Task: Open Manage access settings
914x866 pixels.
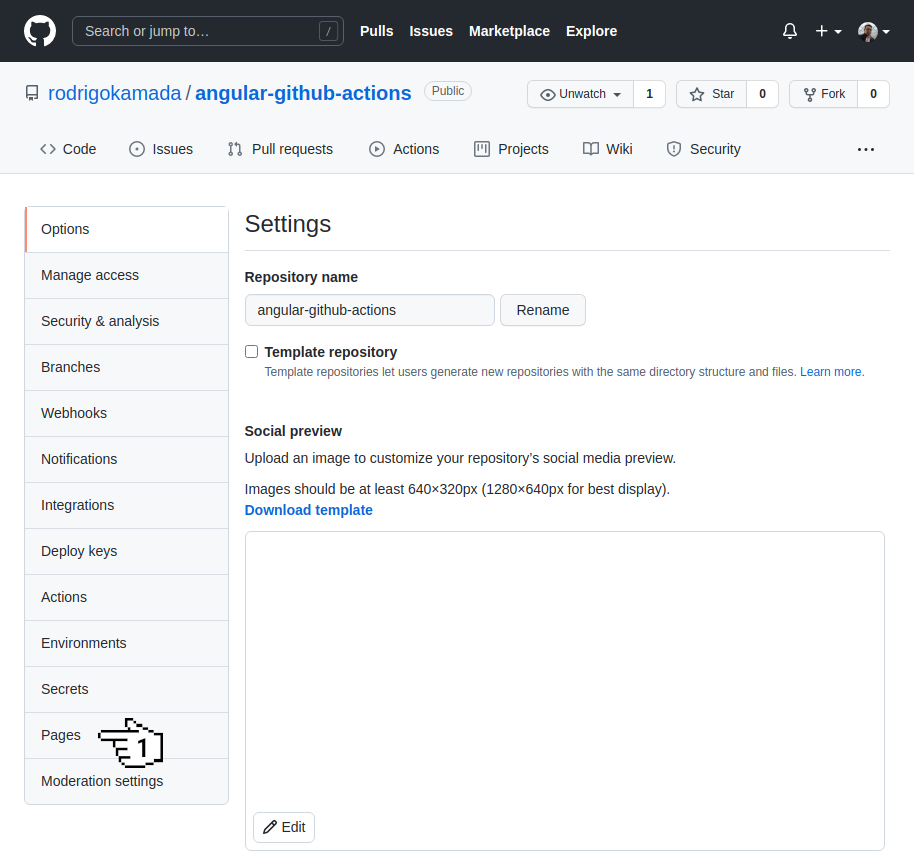Action: [x=126, y=275]
